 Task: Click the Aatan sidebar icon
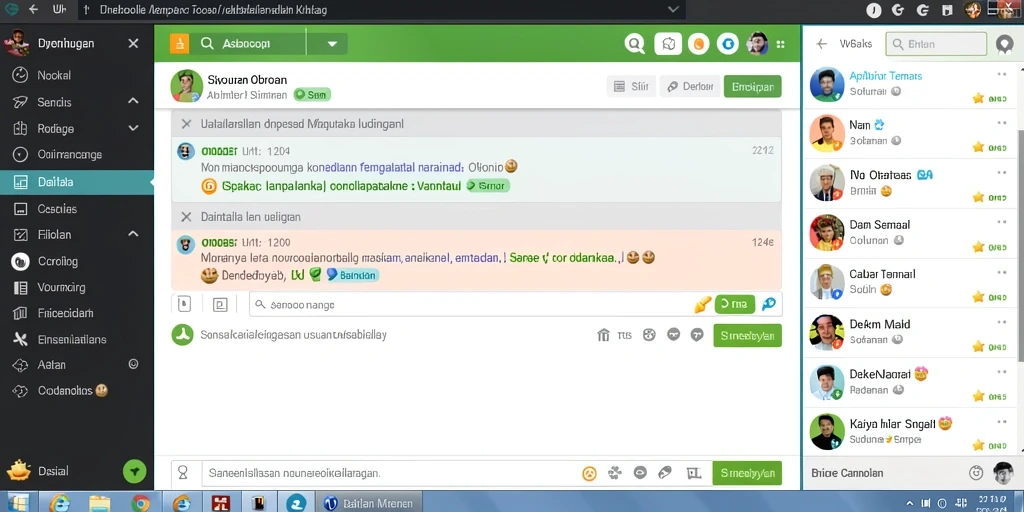(x=20, y=365)
